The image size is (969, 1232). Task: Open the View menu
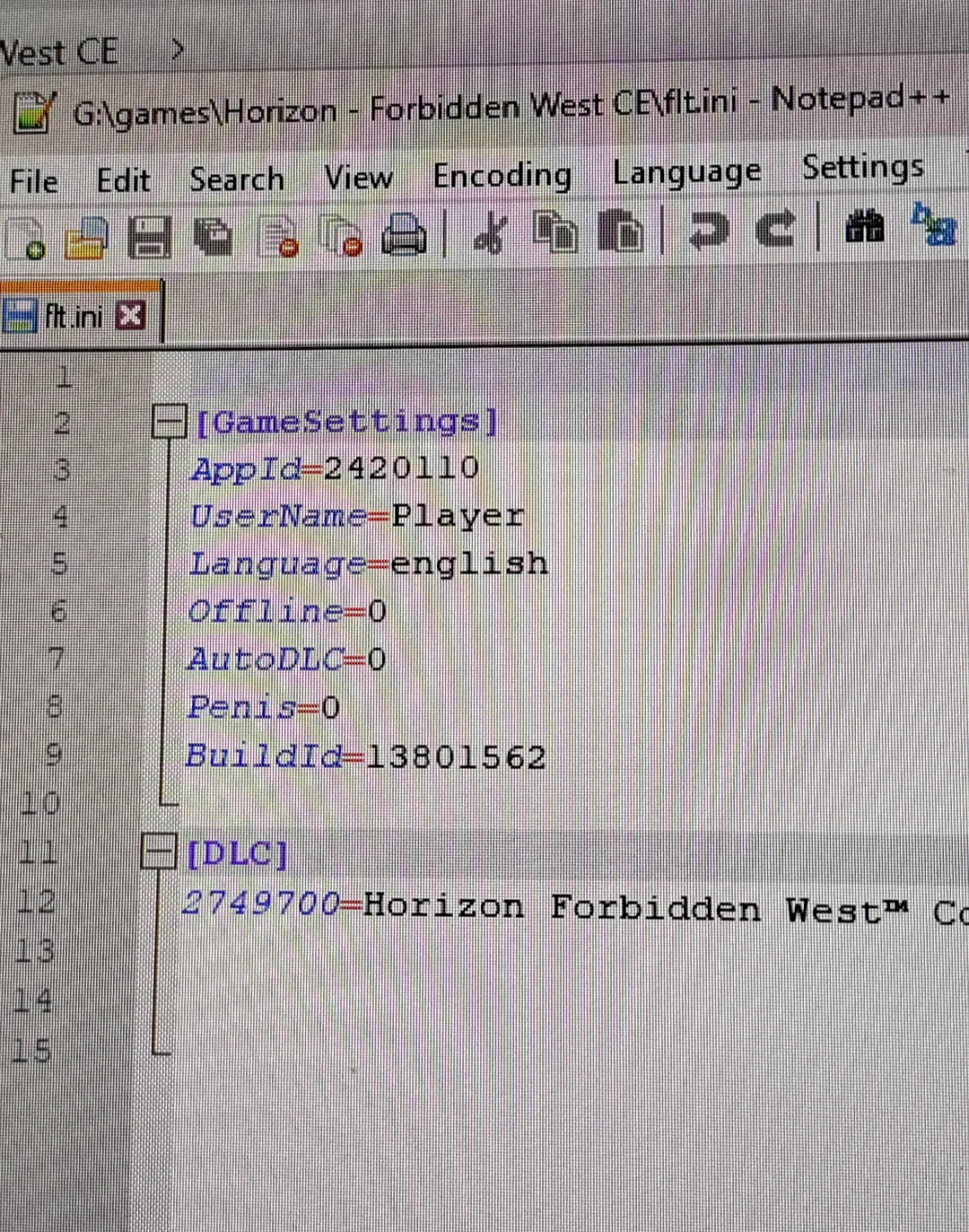pyautogui.click(x=358, y=178)
